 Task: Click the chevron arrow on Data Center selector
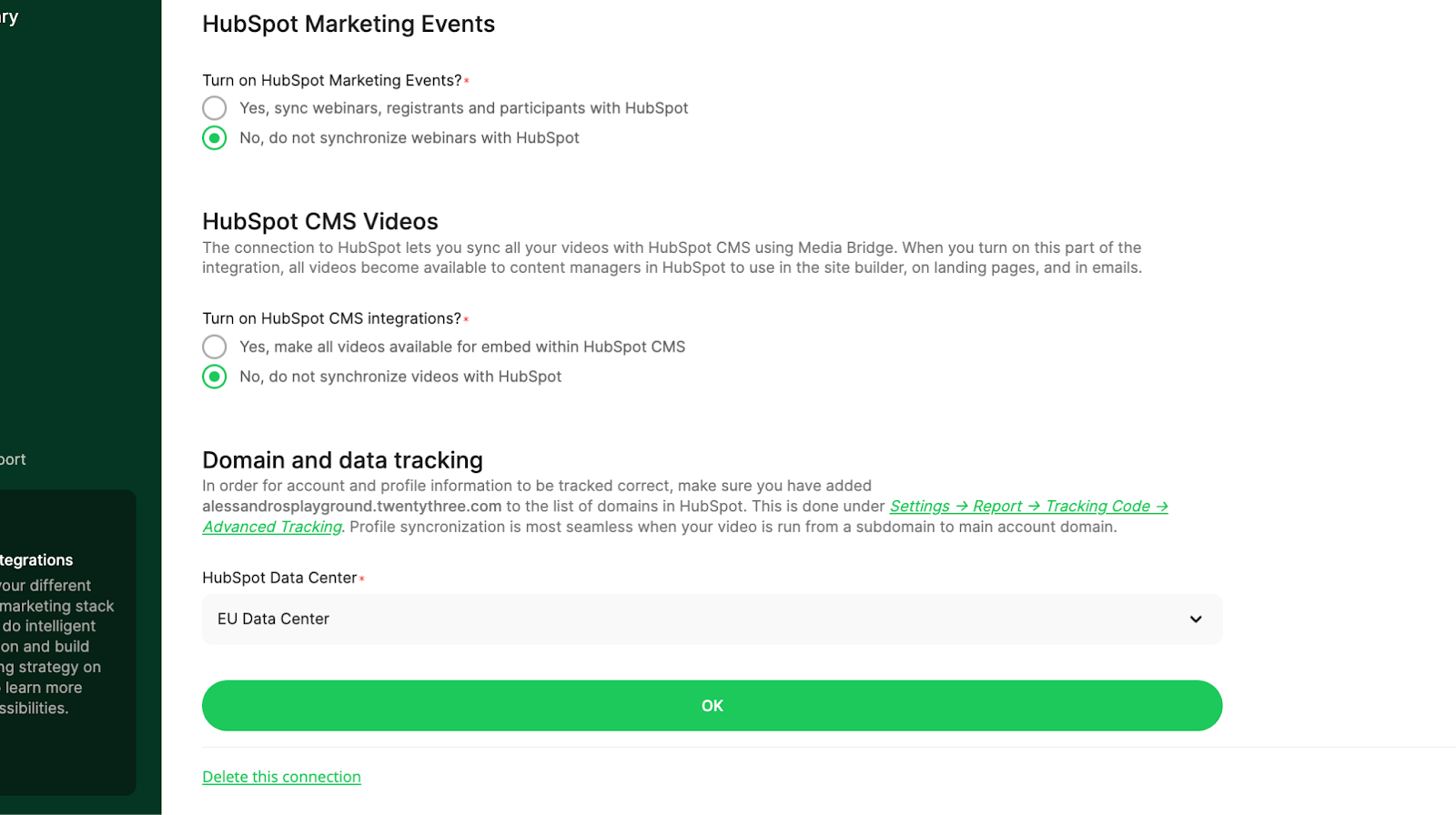1196,619
